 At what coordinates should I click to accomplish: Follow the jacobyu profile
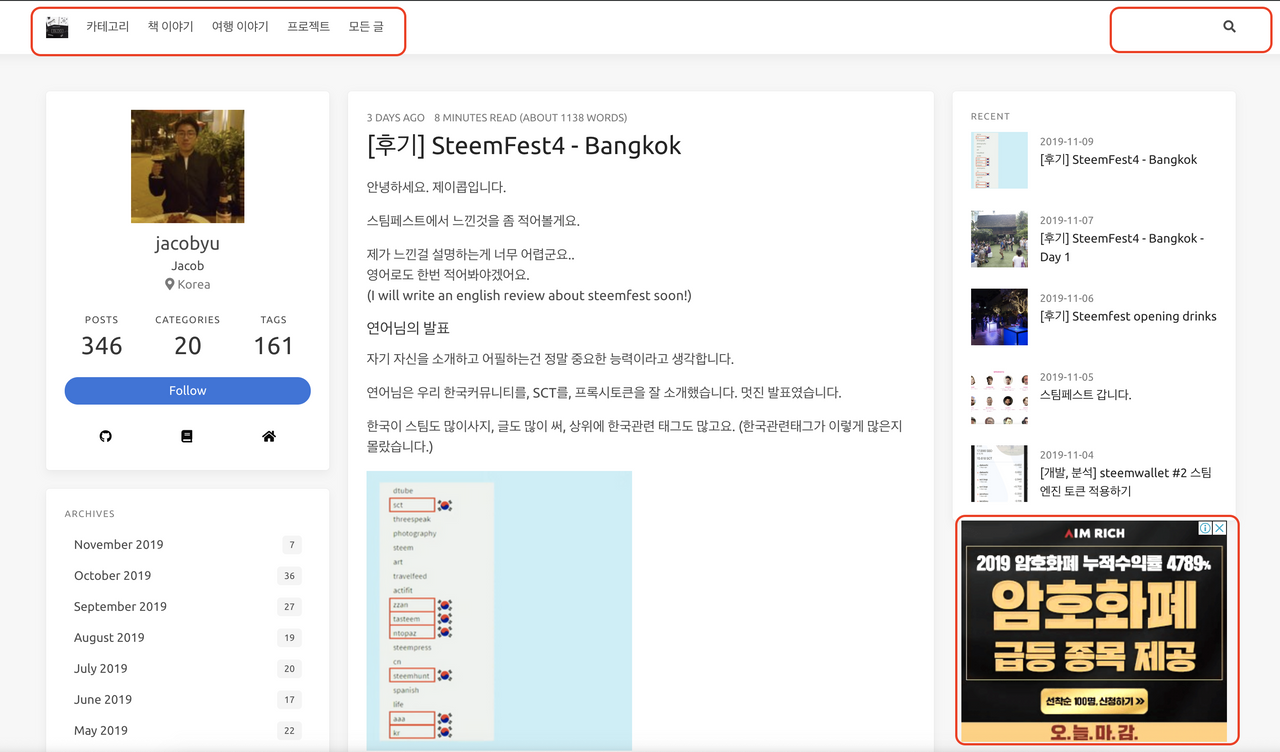[188, 391]
